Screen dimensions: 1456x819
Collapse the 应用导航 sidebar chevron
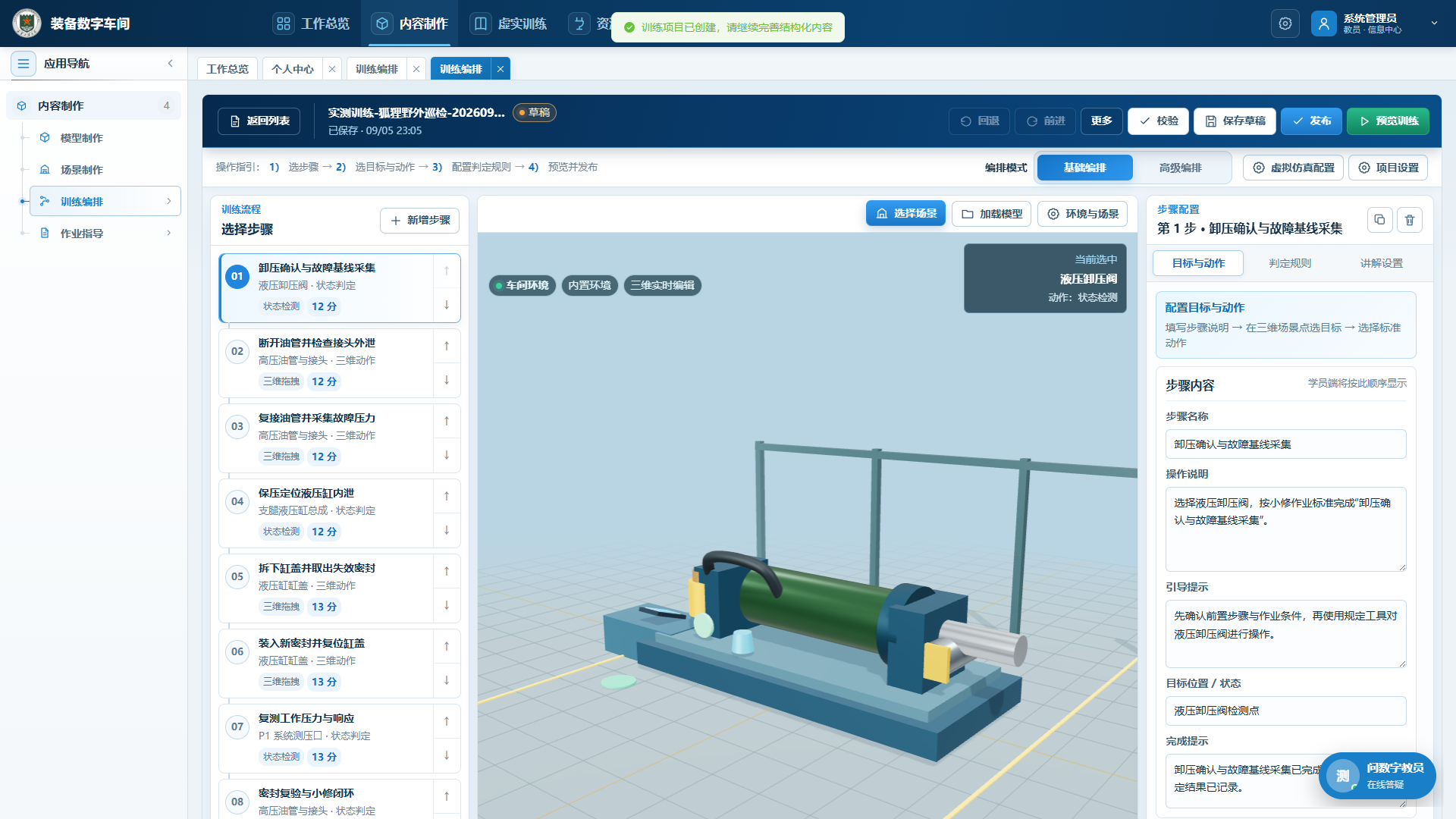tap(171, 64)
